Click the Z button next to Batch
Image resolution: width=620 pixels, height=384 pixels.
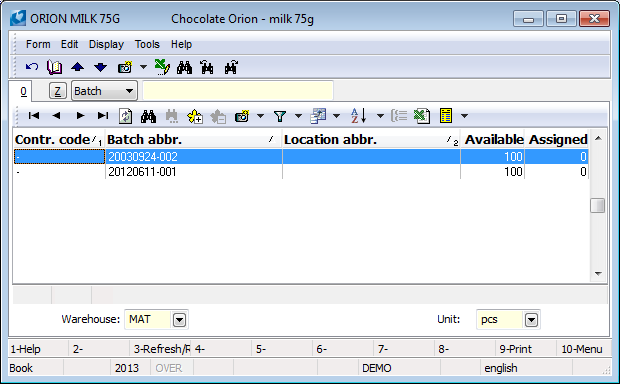click(58, 91)
